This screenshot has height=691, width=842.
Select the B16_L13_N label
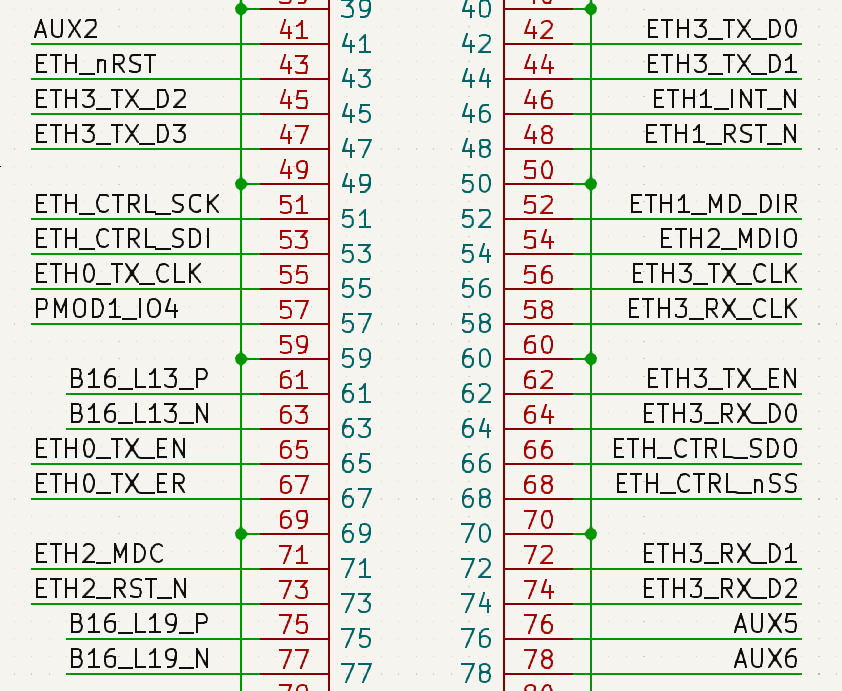139,414
